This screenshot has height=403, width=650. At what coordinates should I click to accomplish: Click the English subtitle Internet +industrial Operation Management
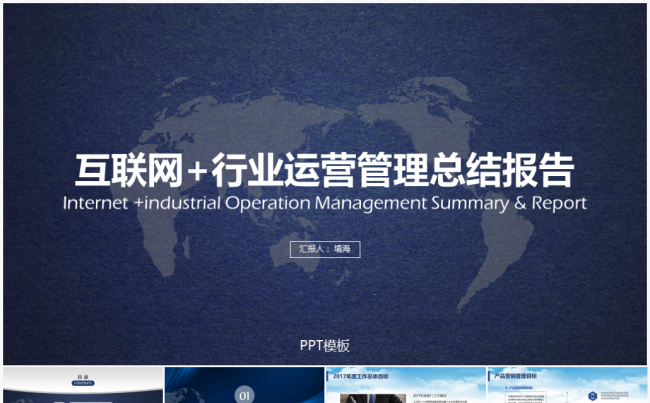[x=325, y=203]
